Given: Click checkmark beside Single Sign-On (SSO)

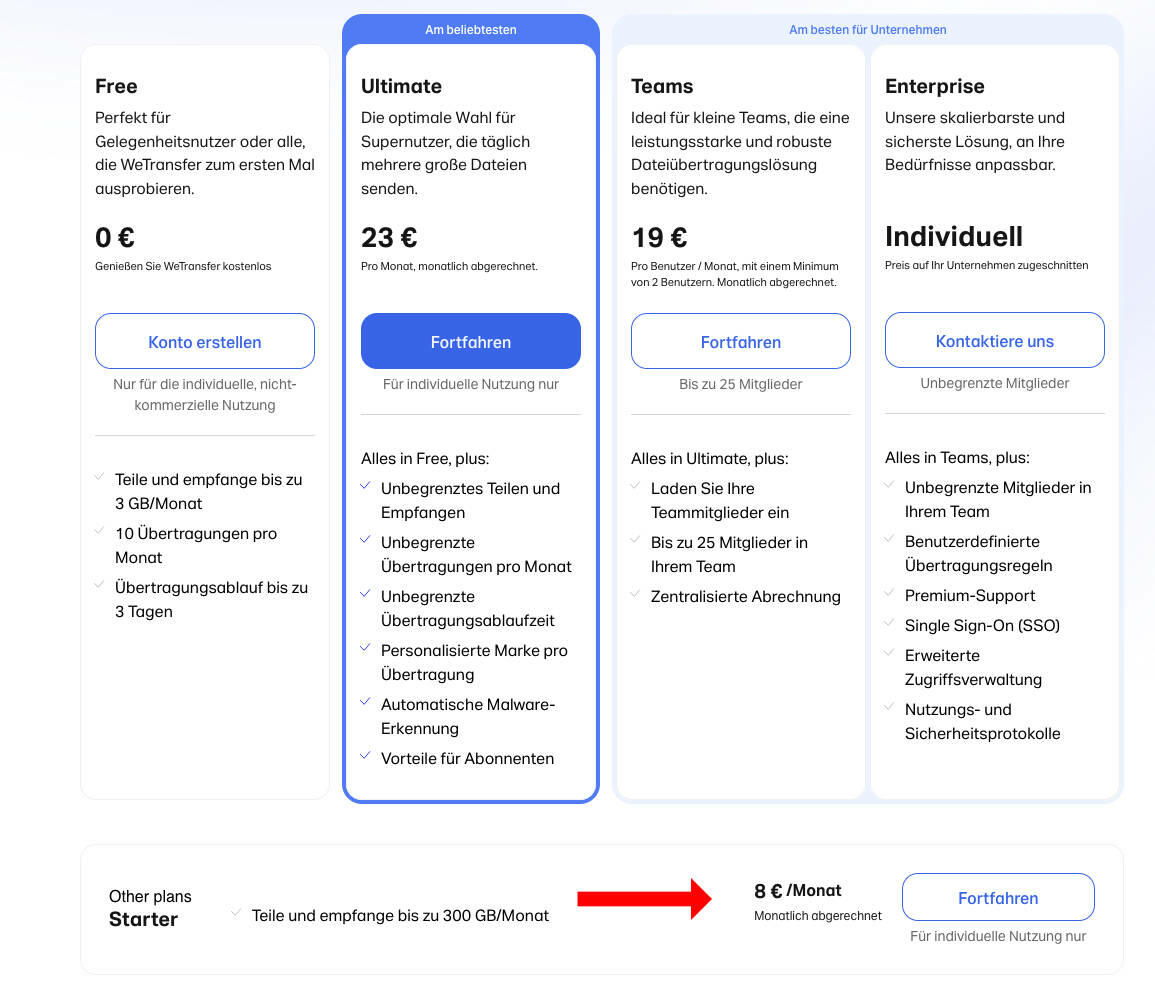Looking at the screenshot, I should tap(889, 623).
